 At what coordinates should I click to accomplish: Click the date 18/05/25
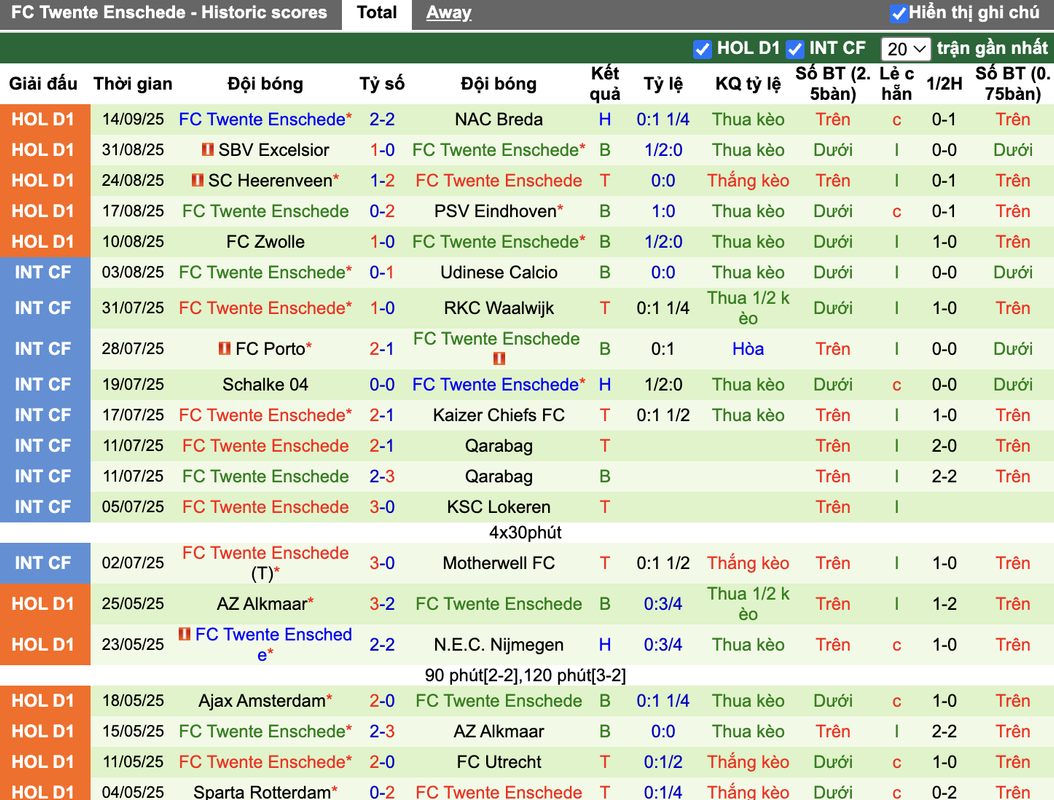(133, 701)
